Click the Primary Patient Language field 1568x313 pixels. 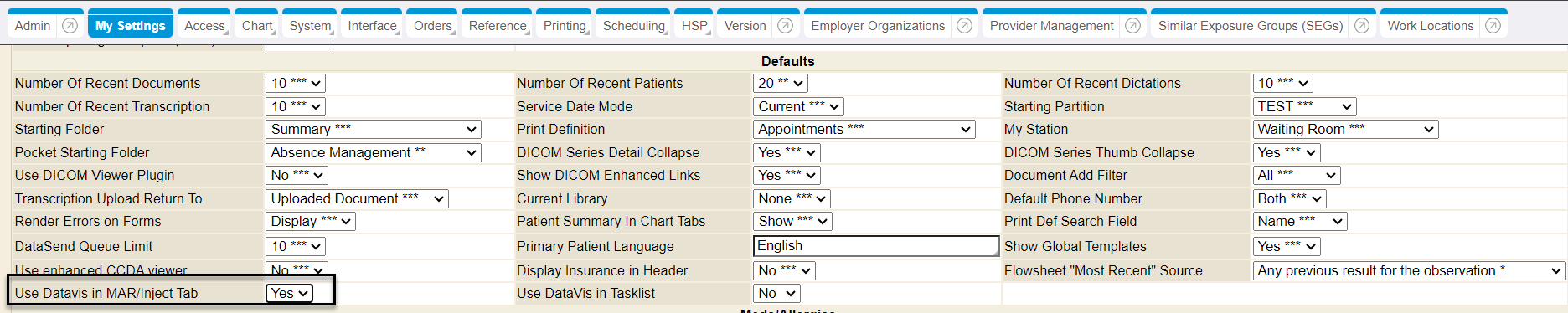click(x=876, y=246)
